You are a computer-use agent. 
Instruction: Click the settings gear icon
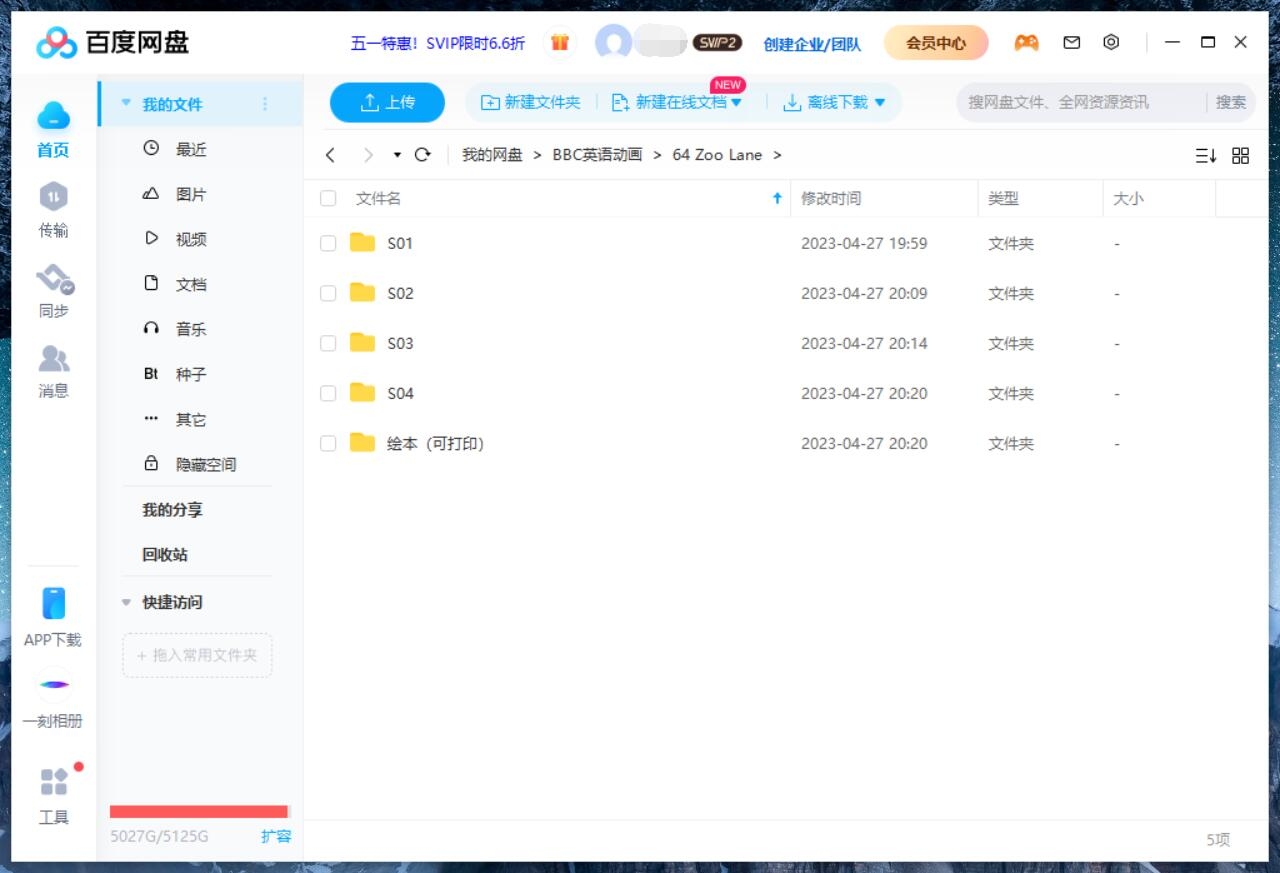[1111, 42]
